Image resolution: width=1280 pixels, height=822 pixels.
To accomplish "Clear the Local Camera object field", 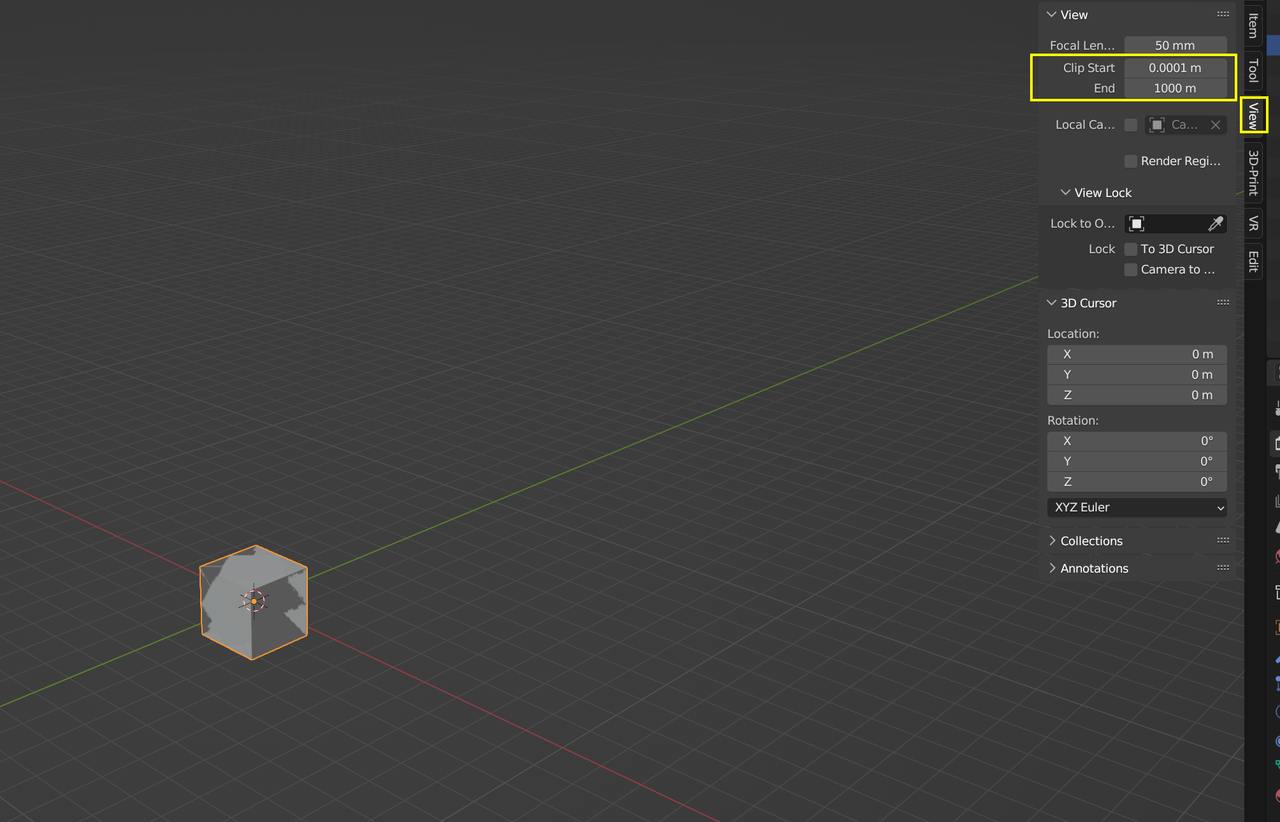I will [x=1215, y=125].
